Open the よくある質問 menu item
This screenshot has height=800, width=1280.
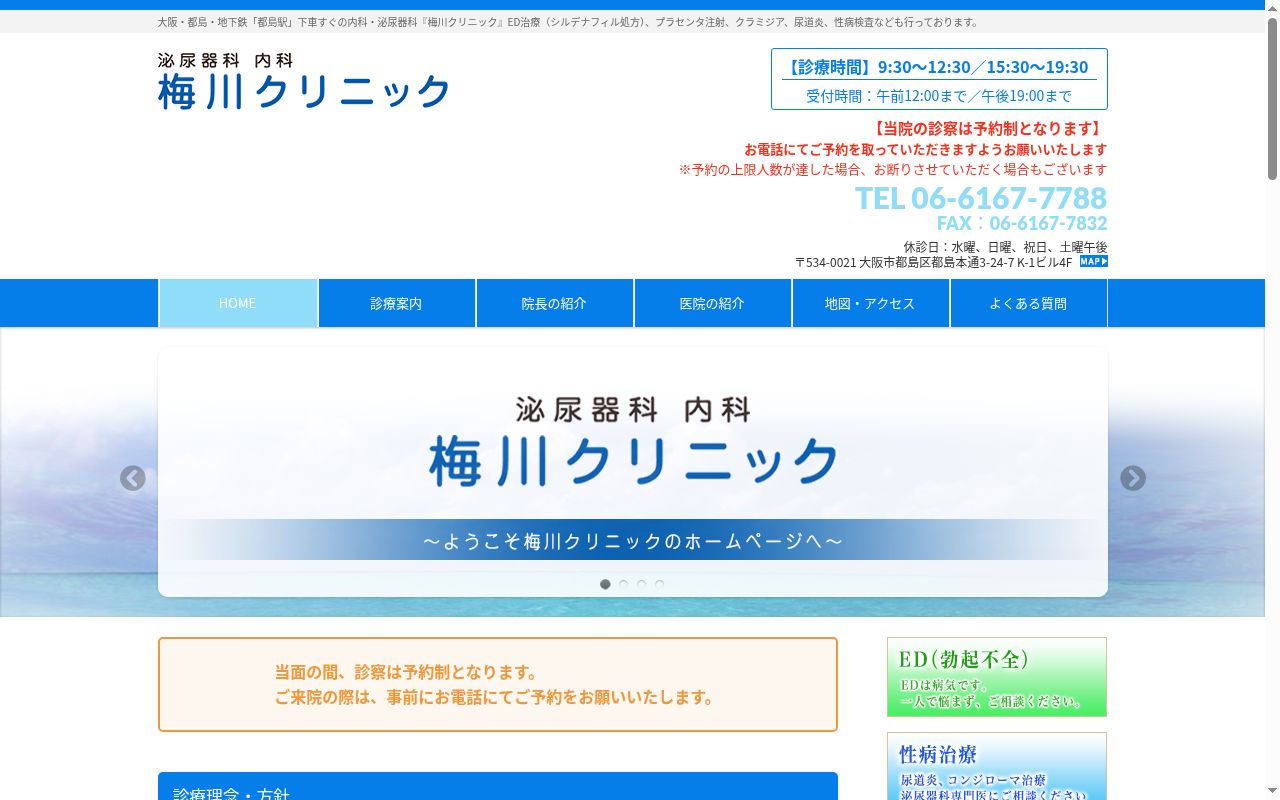(x=1028, y=303)
